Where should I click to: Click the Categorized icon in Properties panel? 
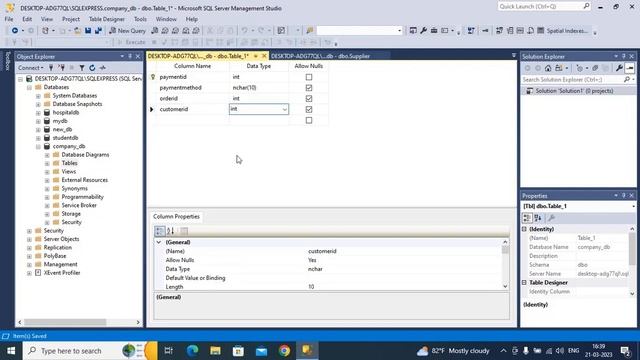[527, 218]
